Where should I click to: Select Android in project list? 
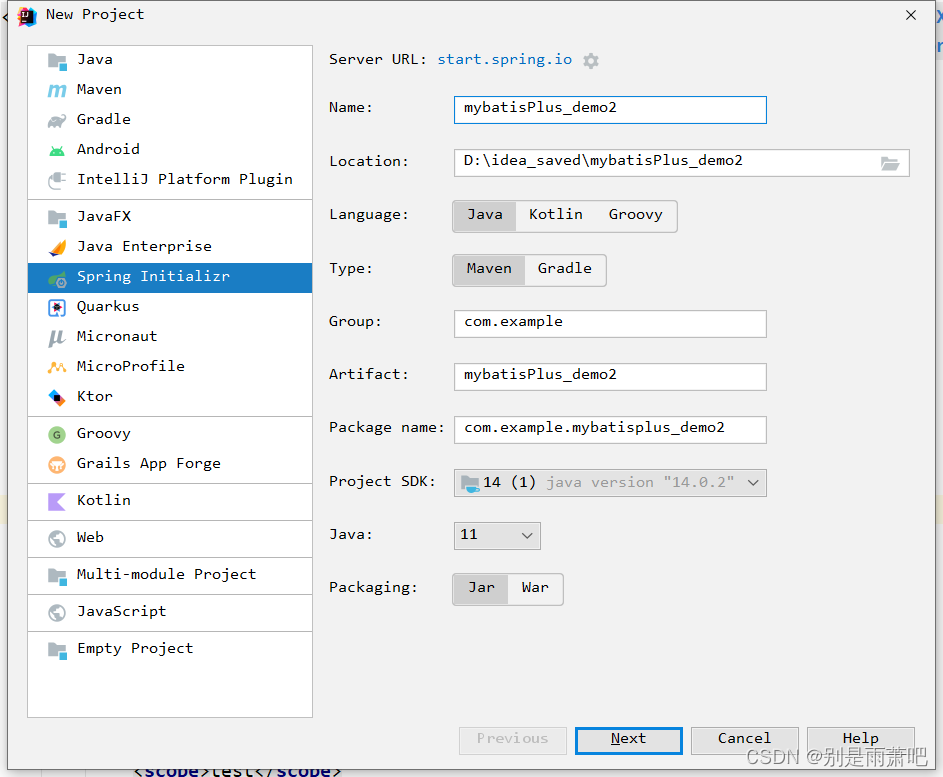pyautogui.click(x=170, y=150)
